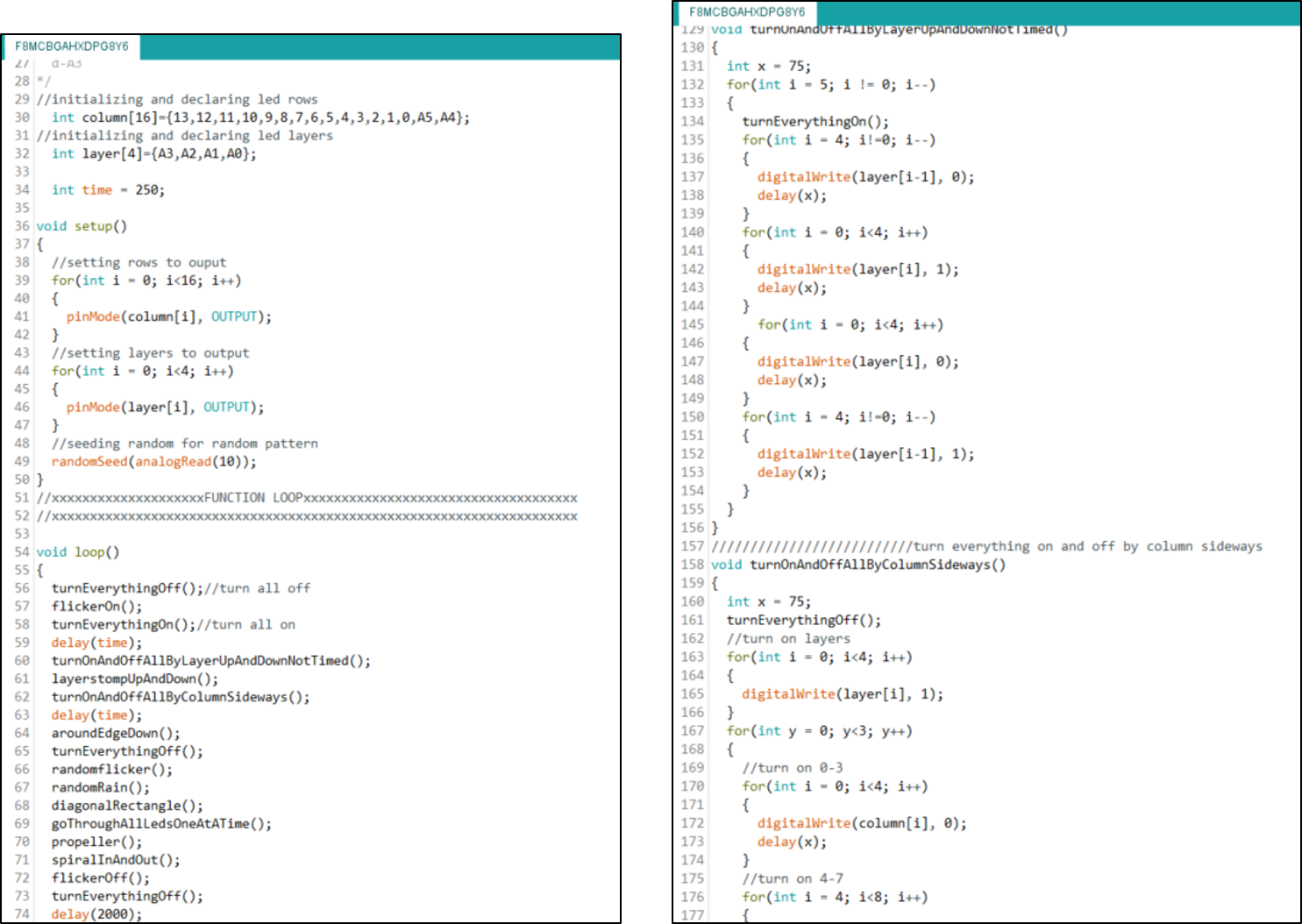Click the layer[4] array declaration line

pyautogui.click(x=153, y=153)
